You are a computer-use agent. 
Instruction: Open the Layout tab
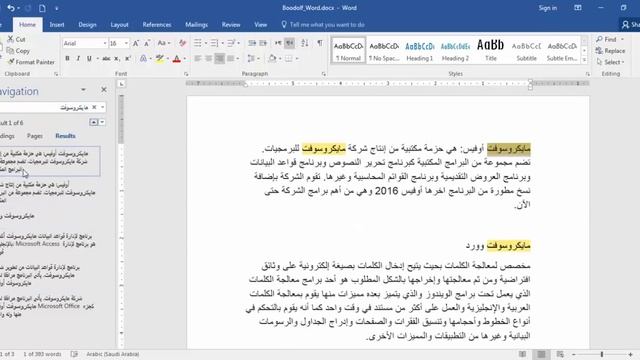pyautogui.click(x=119, y=25)
